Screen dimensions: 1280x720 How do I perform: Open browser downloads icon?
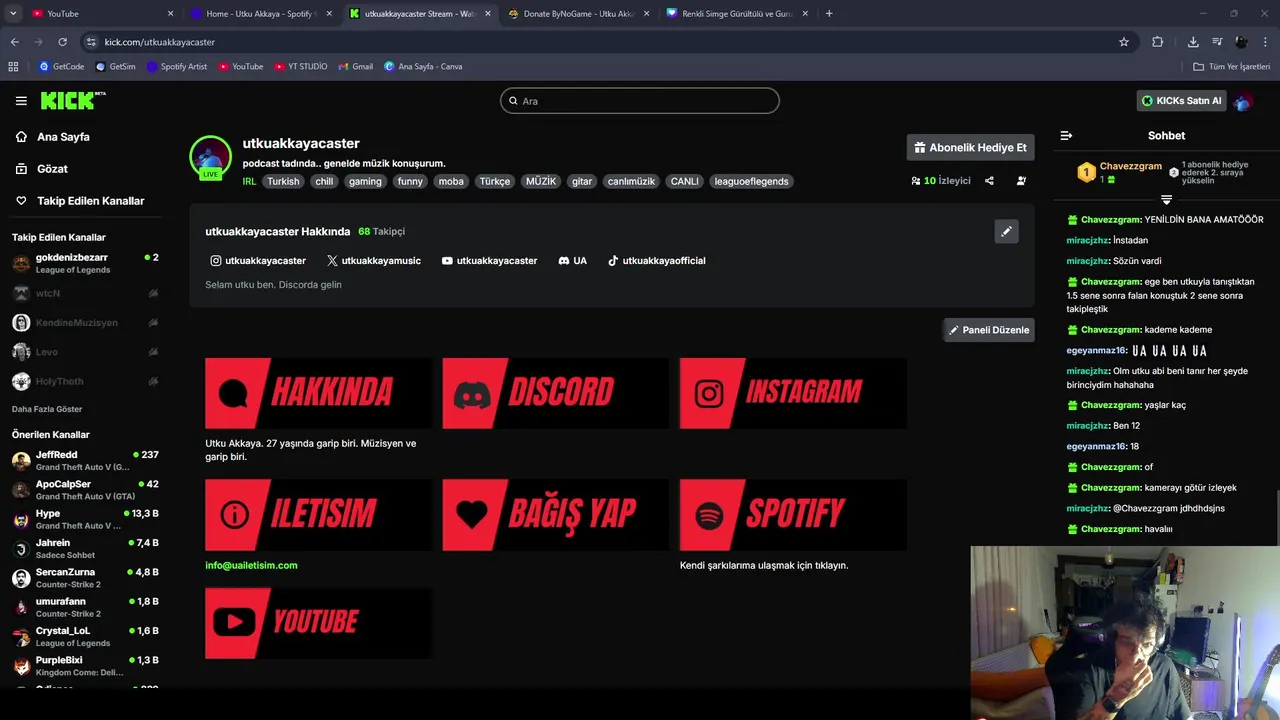(1193, 42)
